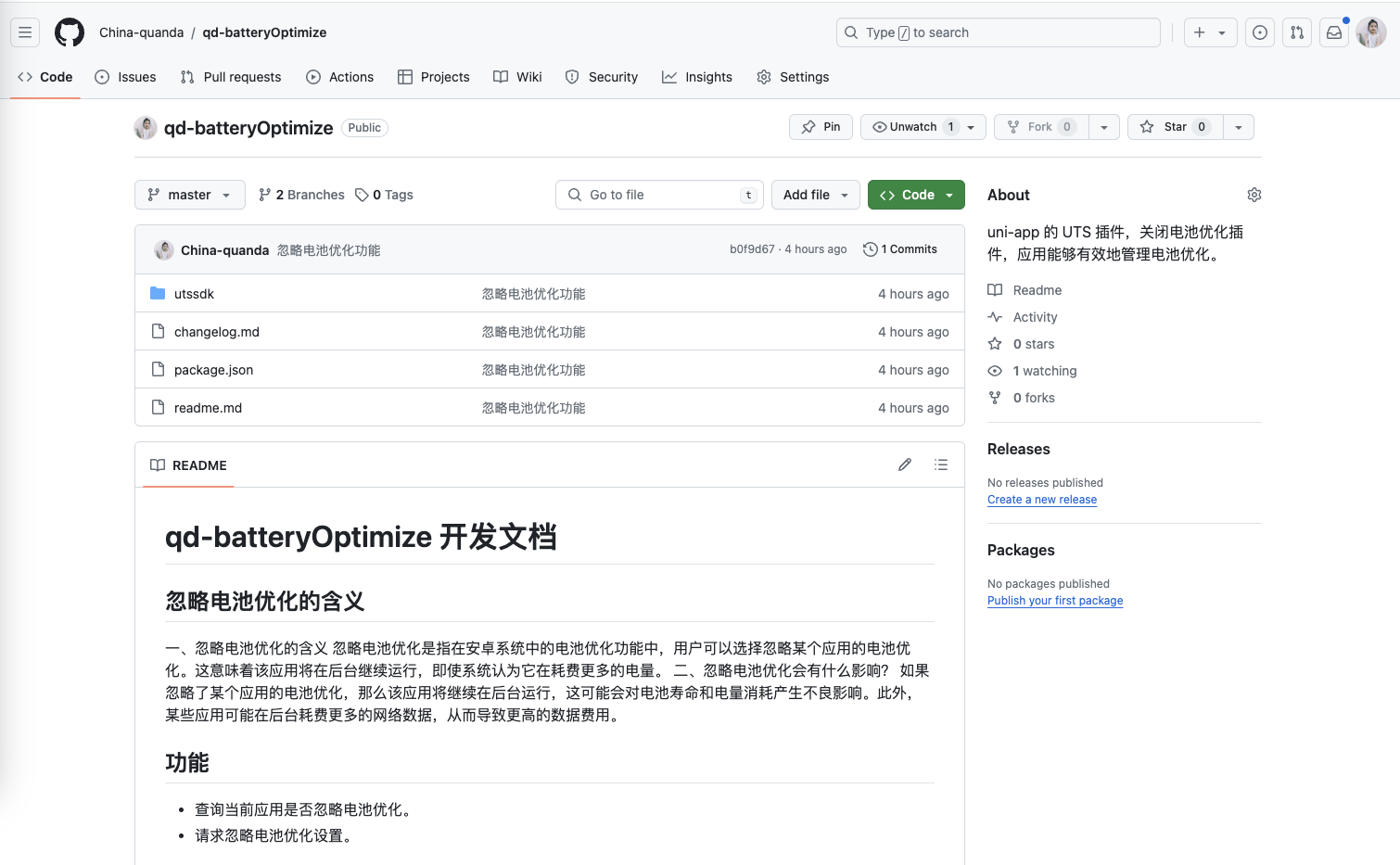1400x865 pixels.
Task: Click the Fork button
Action: point(1042,127)
